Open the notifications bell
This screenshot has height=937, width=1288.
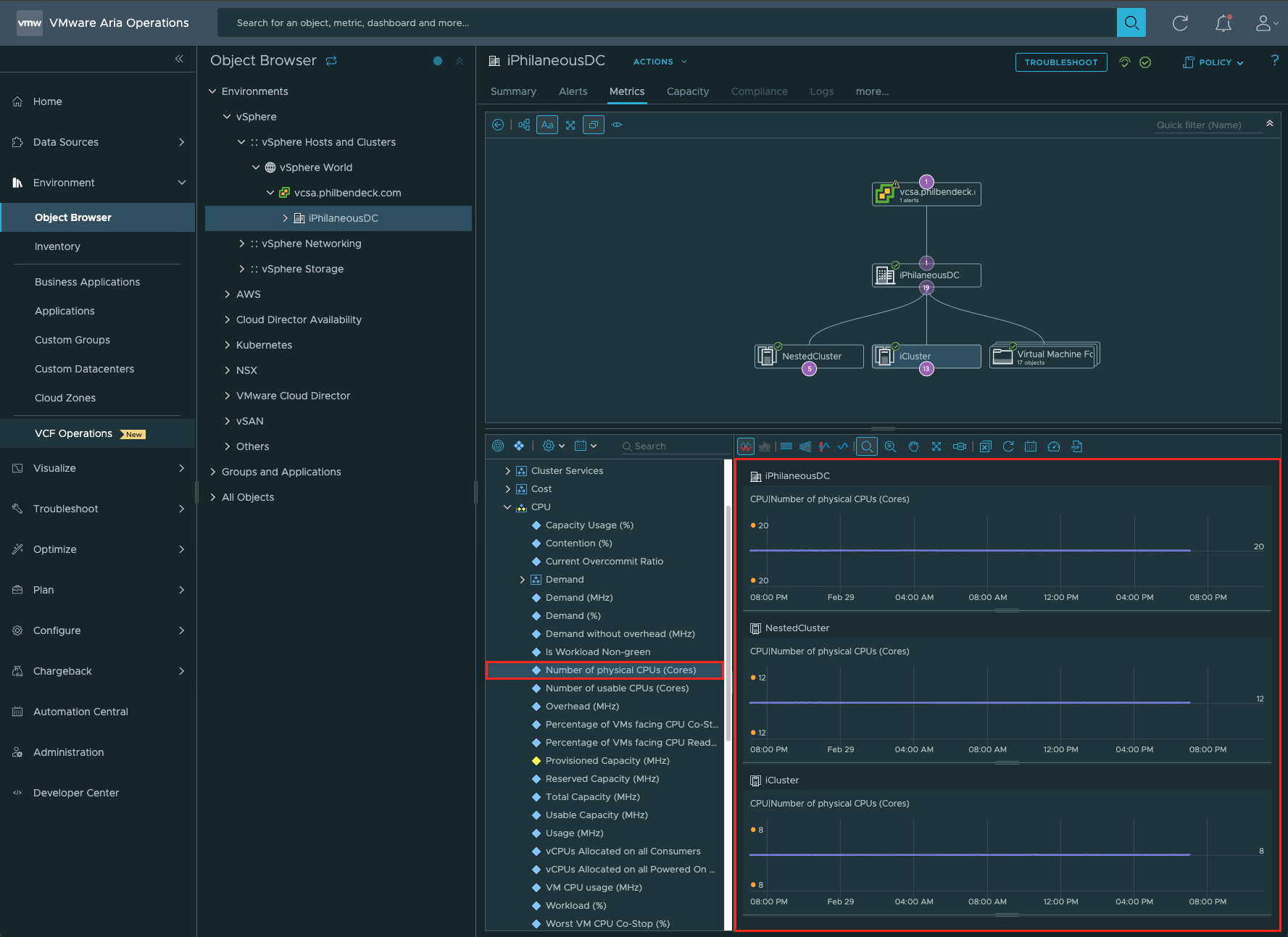pos(1223,23)
